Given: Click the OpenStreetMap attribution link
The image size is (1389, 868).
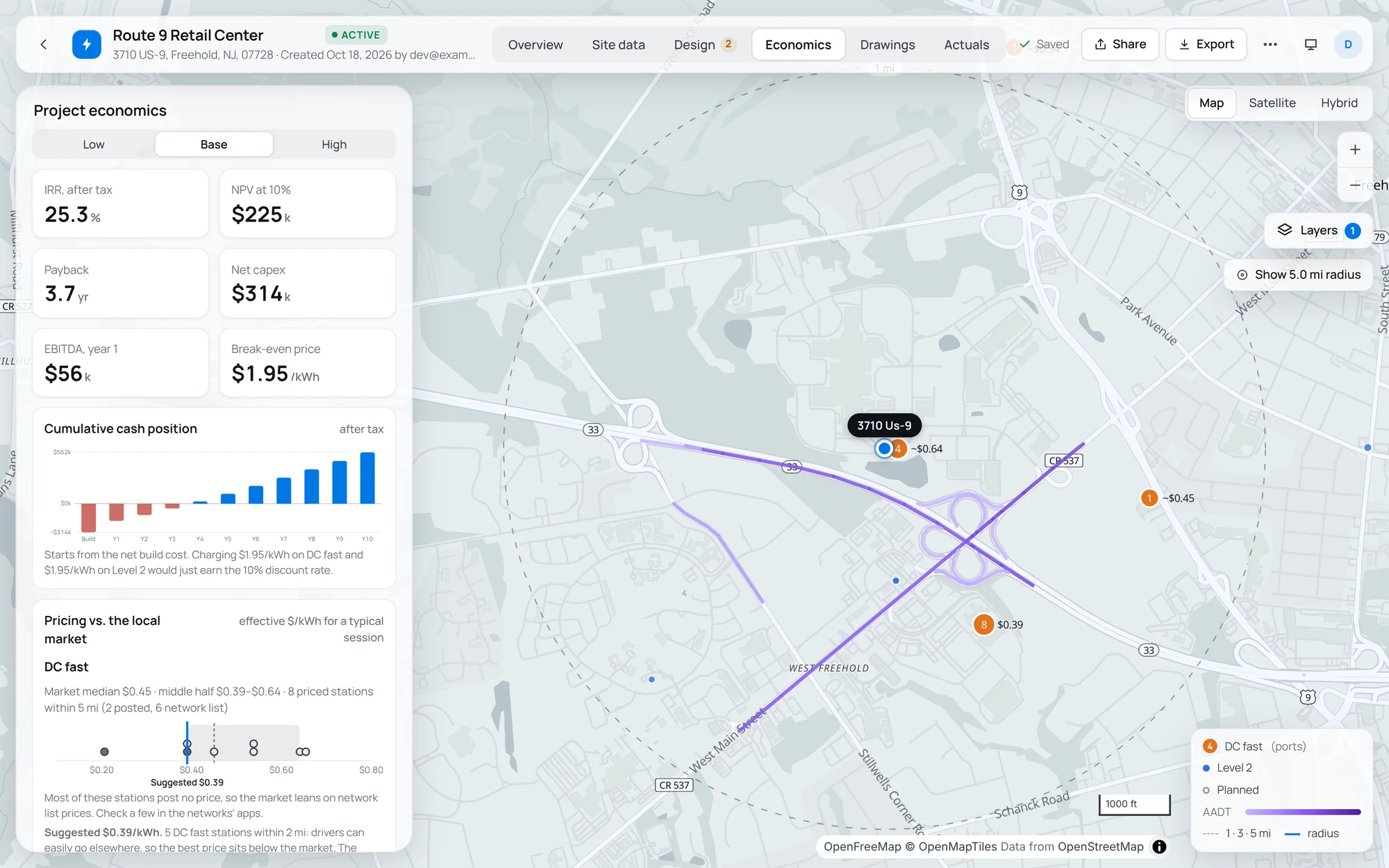Looking at the screenshot, I should click(1101, 846).
